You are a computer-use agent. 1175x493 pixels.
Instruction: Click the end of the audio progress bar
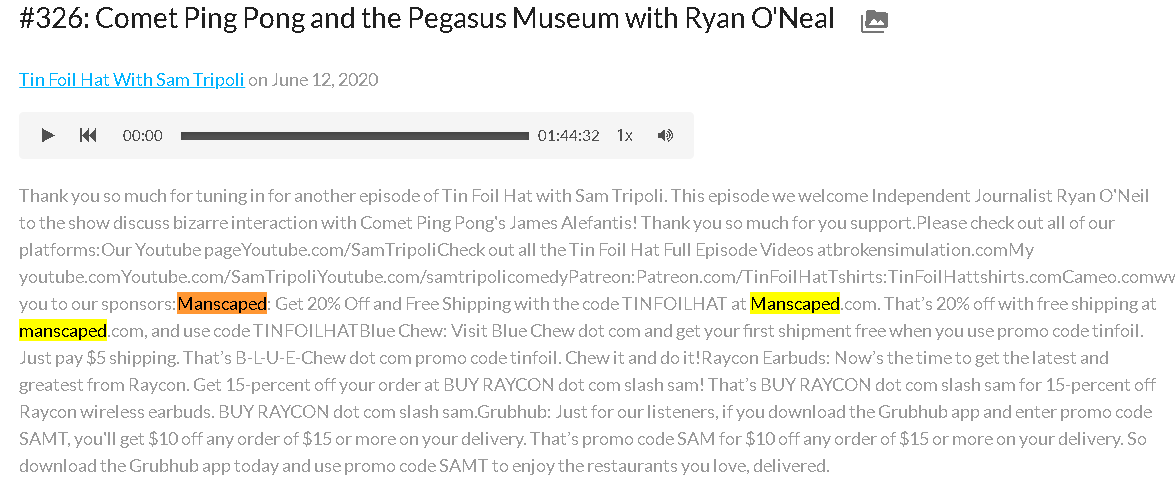coord(526,136)
